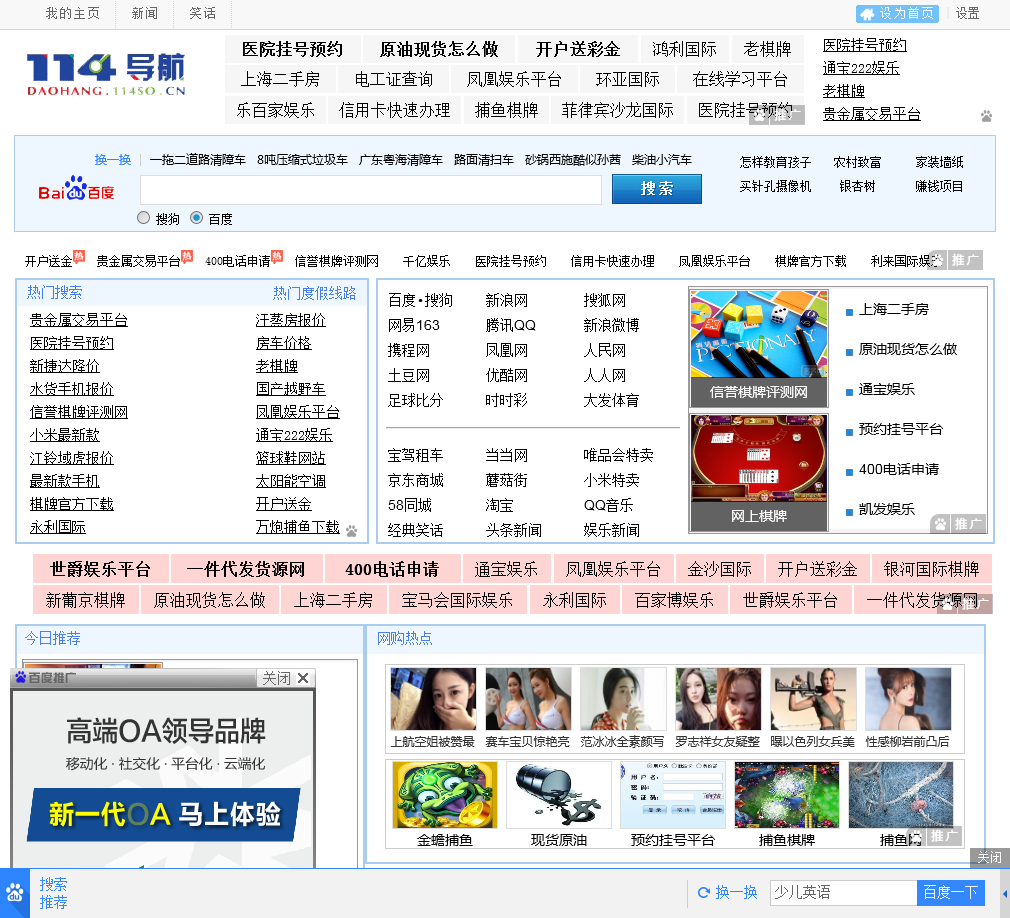Screen dimensions: 1010x918
Task: Open 腾讯QQ site link
Action: pos(510,325)
